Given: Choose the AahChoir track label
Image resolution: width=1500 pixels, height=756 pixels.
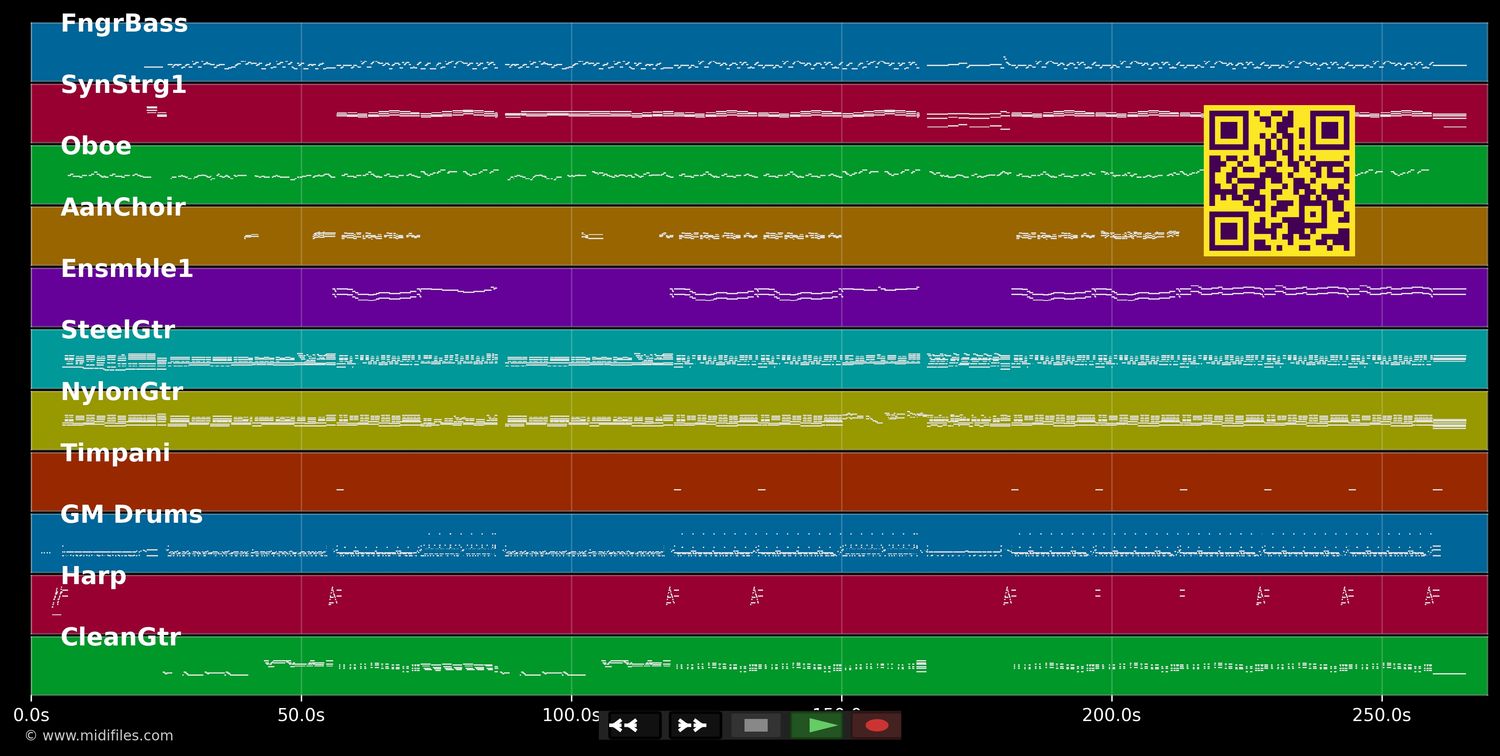Looking at the screenshot, I should pyautogui.click(x=123, y=208).
